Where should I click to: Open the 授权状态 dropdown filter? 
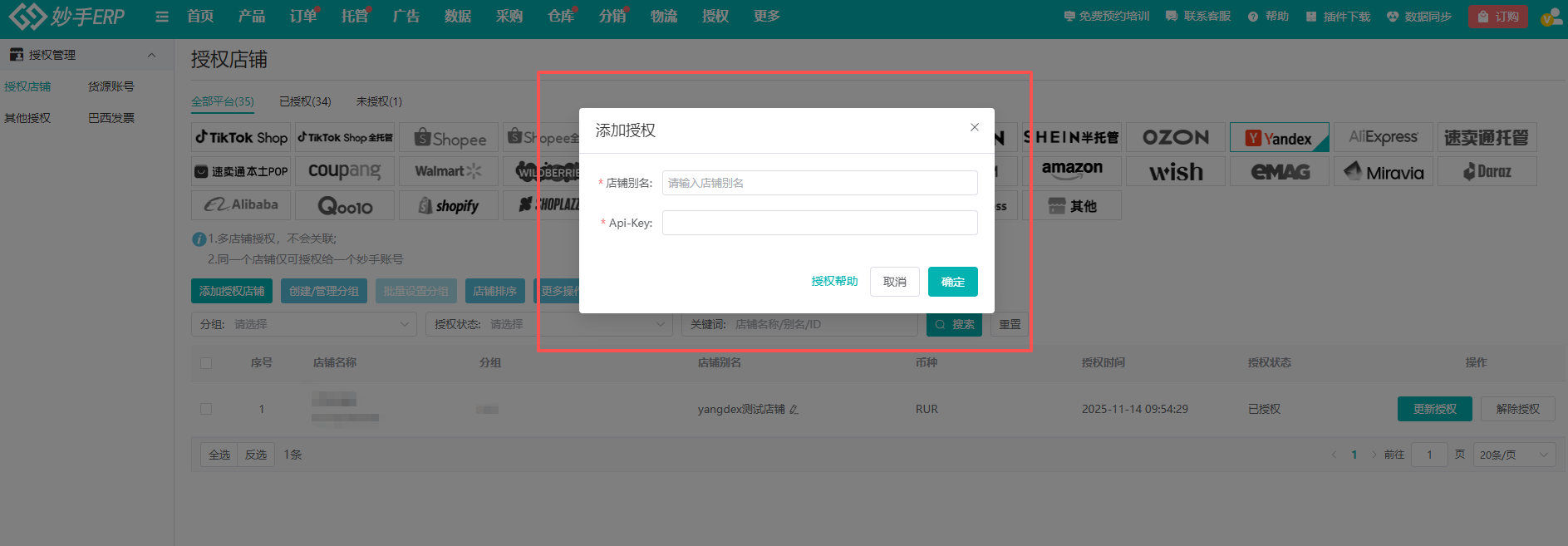click(548, 324)
